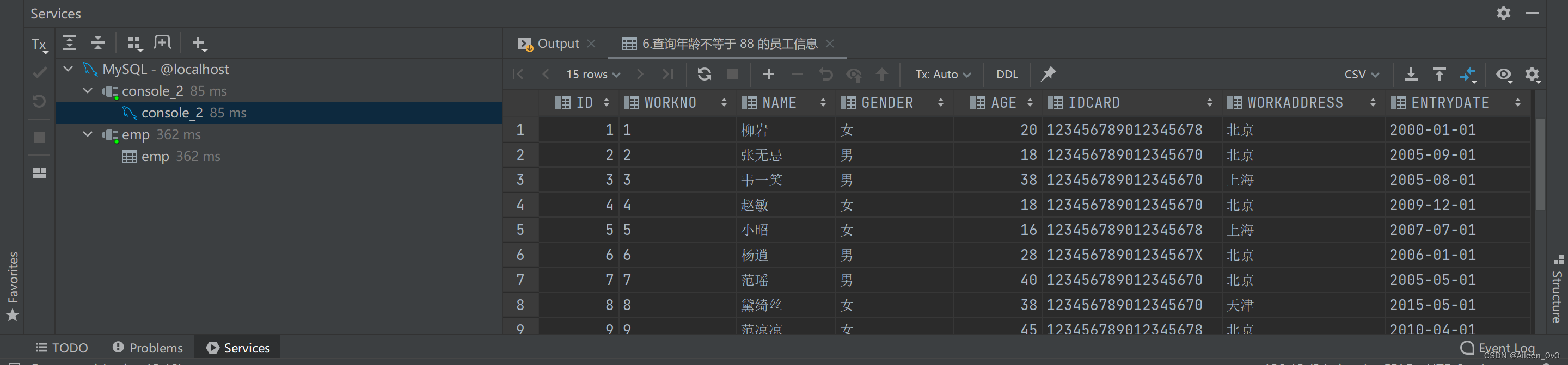Open the Problems tool window tab
The width and height of the screenshot is (1568, 365).
click(148, 348)
